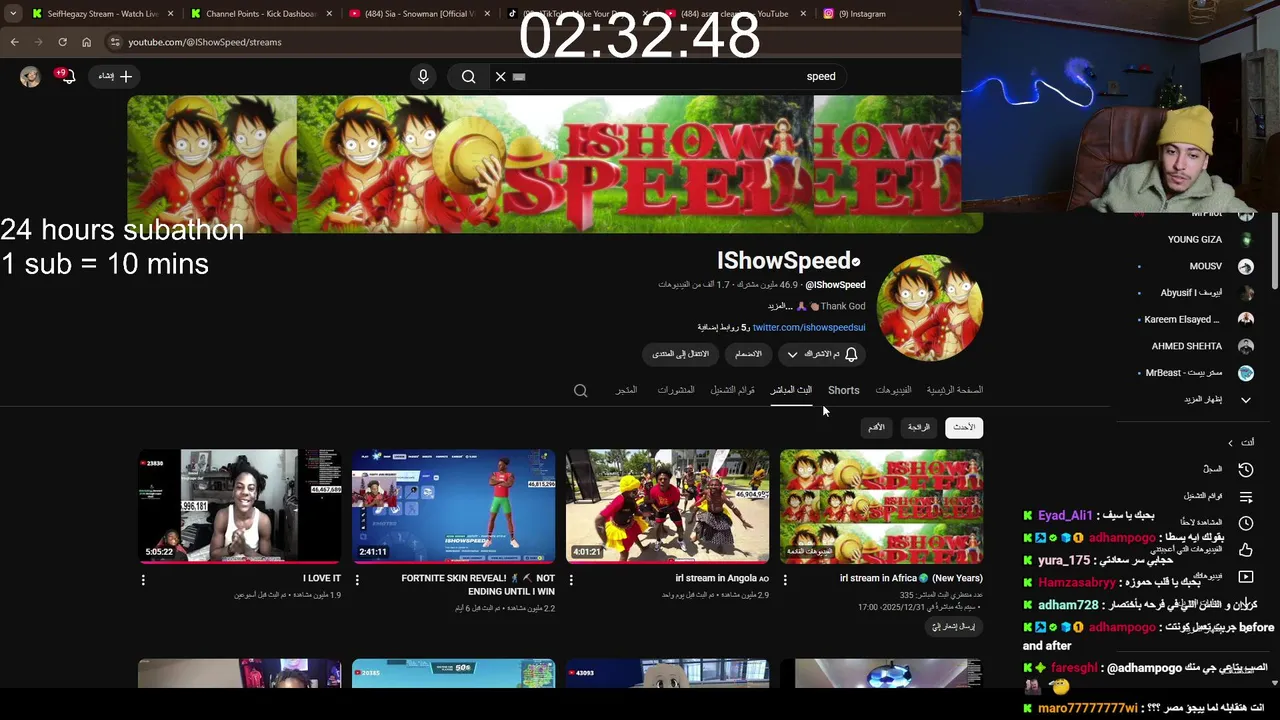Open options menu for 'FORTNITE SKIN REVEAL'

point(357,580)
